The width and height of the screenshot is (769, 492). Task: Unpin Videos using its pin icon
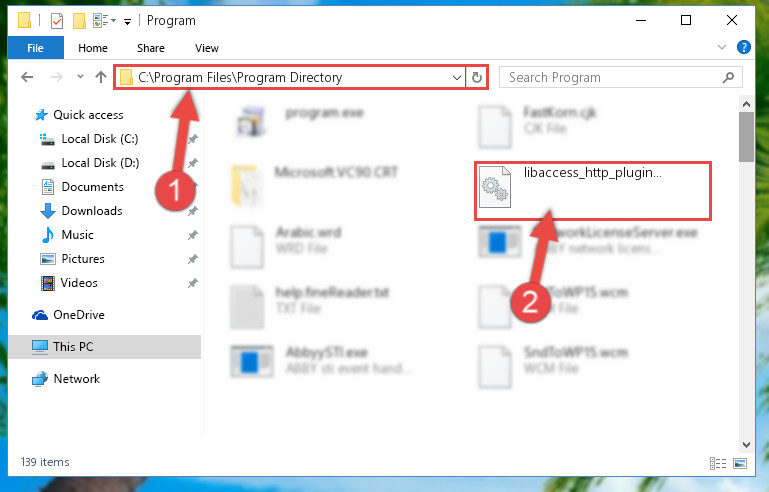(x=192, y=283)
